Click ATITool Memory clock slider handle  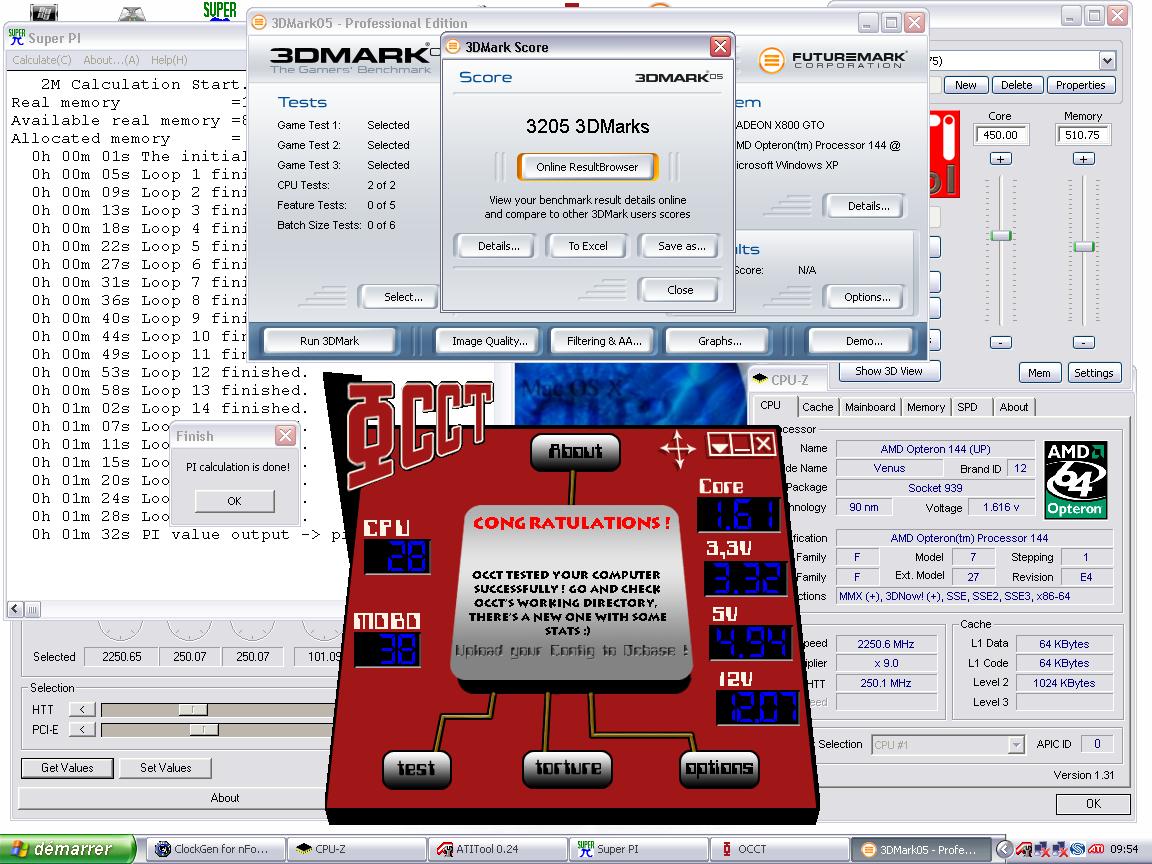click(x=1084, y=246)
